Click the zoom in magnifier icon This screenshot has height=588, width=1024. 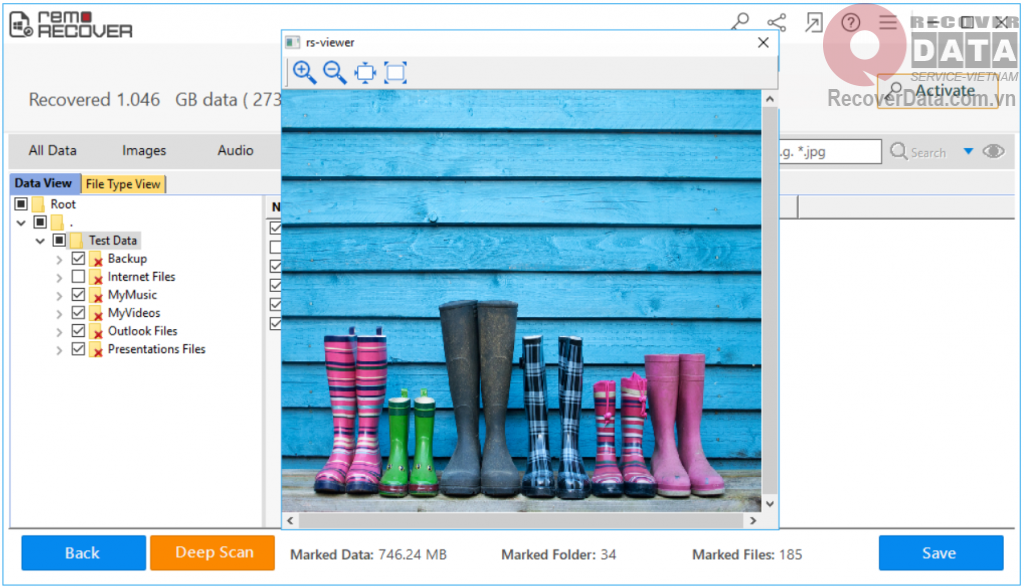(x=304, y=72)
